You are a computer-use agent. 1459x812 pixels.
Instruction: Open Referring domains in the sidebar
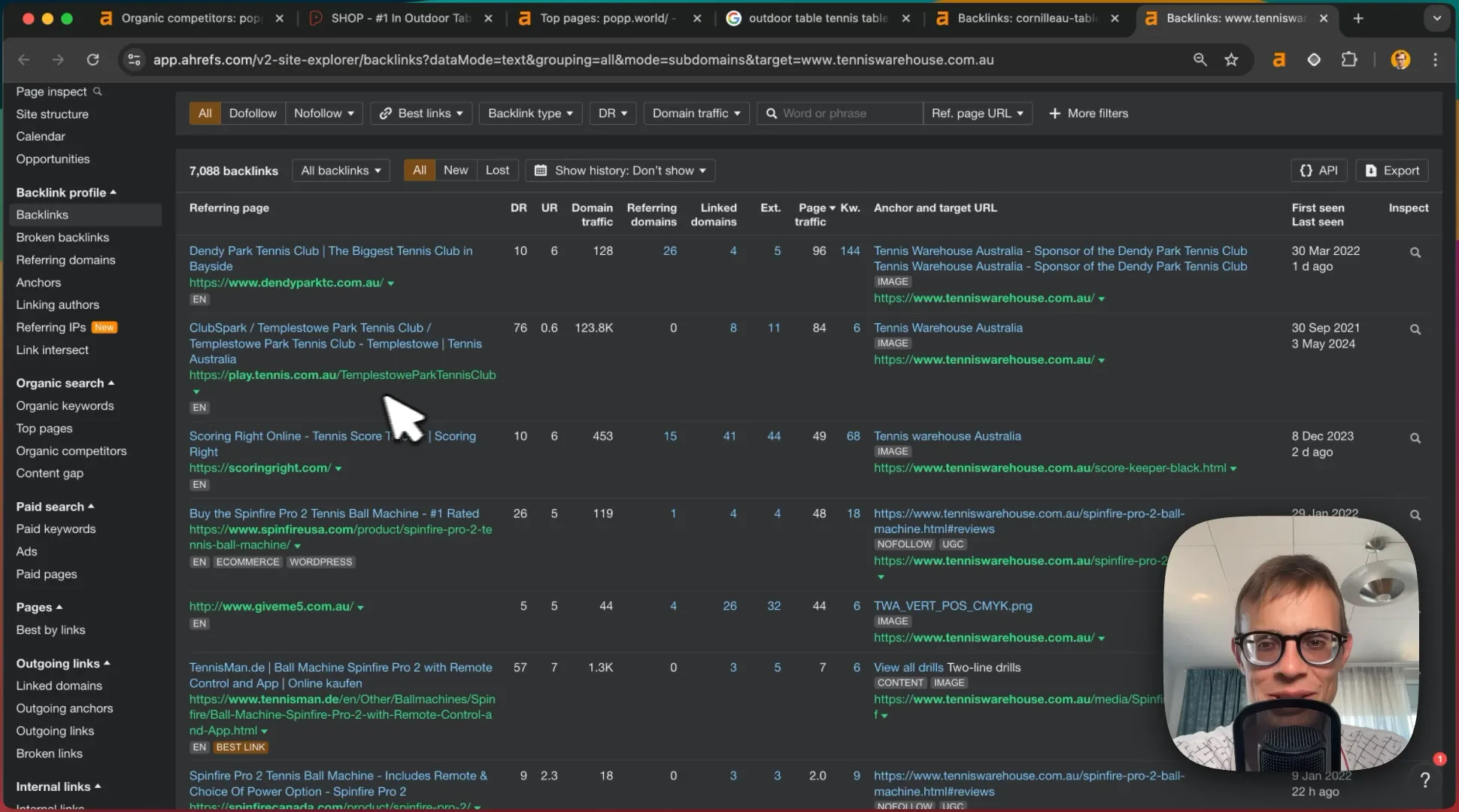65,259
